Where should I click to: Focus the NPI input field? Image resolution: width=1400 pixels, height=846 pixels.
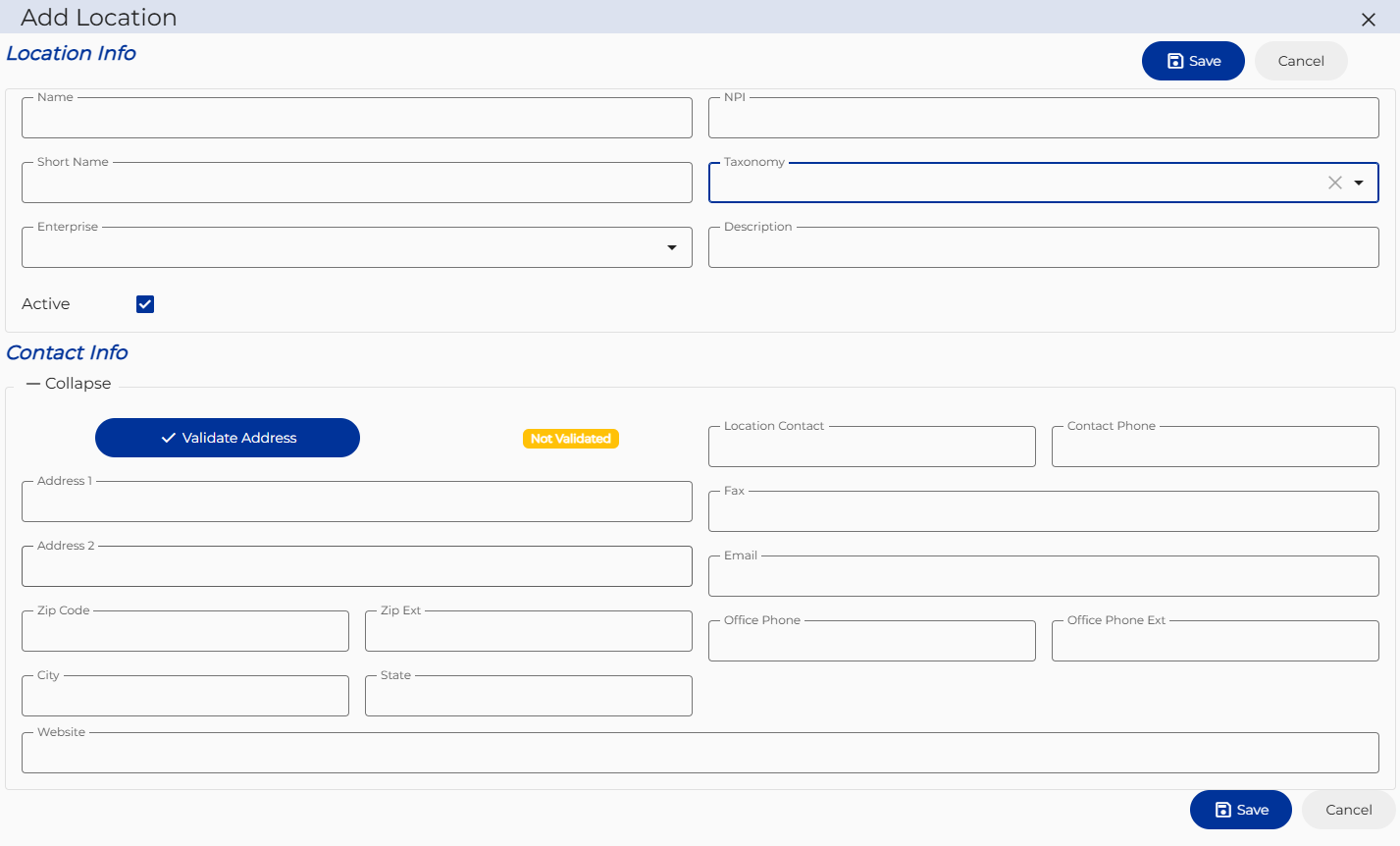pyautogui.click(x=1044, y=118)
